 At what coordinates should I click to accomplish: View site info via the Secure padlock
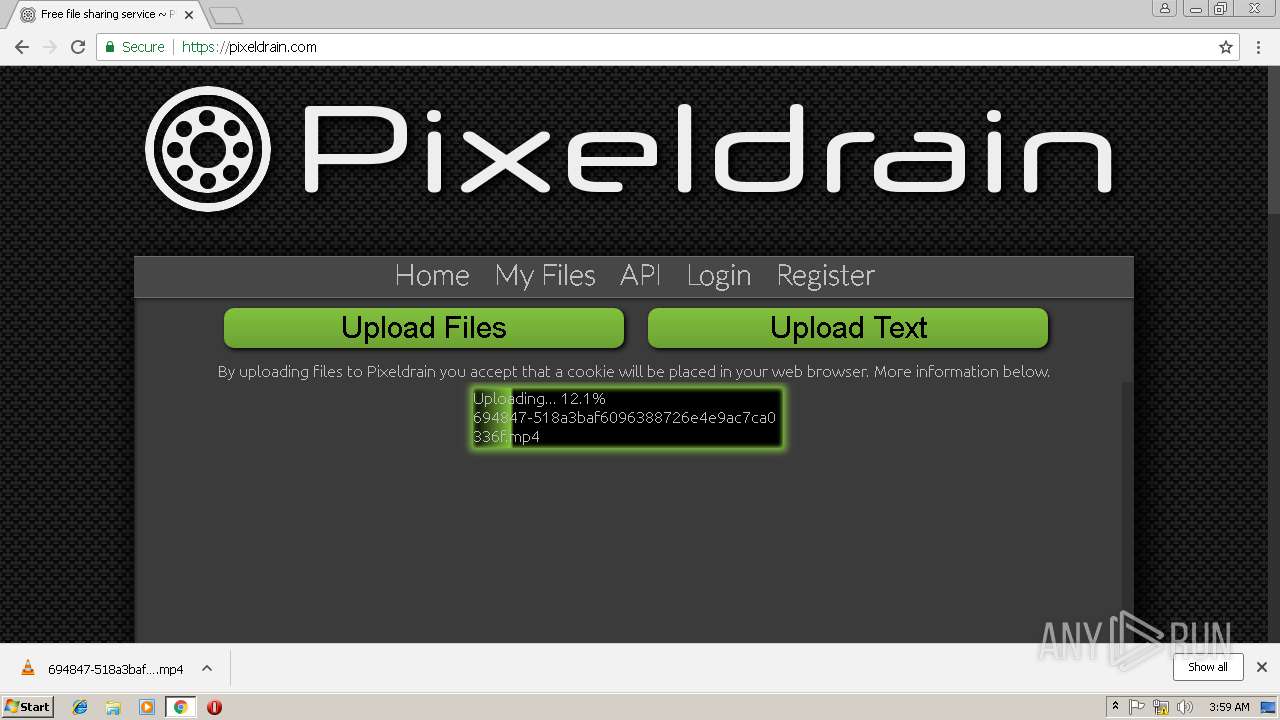(134, 47)
